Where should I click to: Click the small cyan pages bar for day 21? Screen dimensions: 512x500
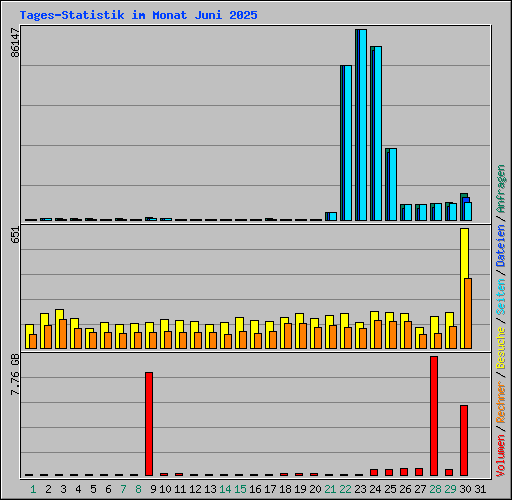pos(333,216)
